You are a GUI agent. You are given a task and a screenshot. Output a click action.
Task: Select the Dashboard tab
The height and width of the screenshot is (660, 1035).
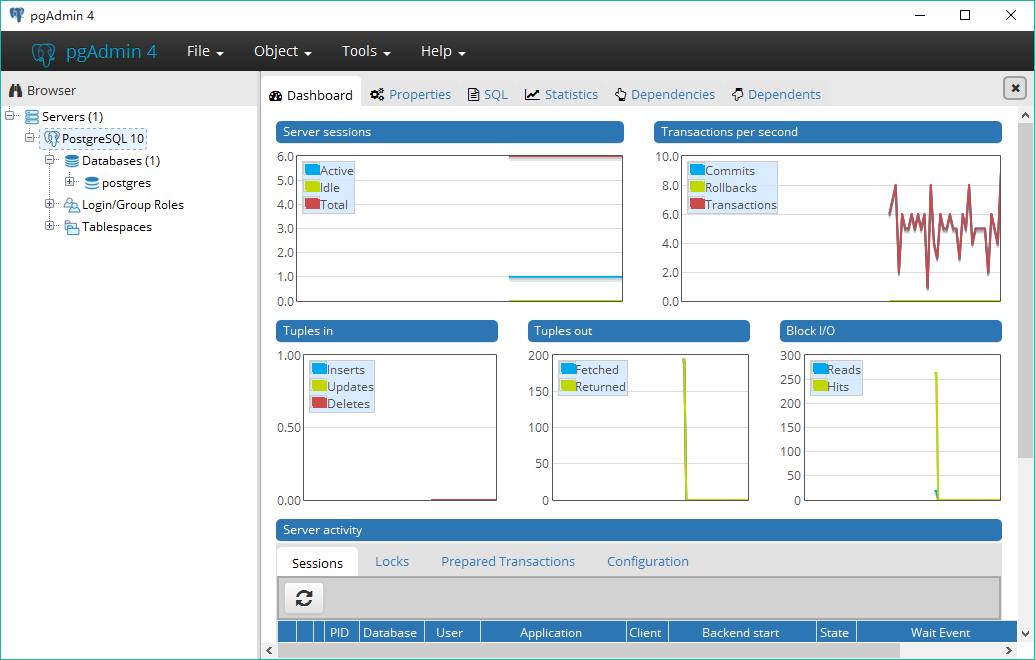tap(311, 95)
